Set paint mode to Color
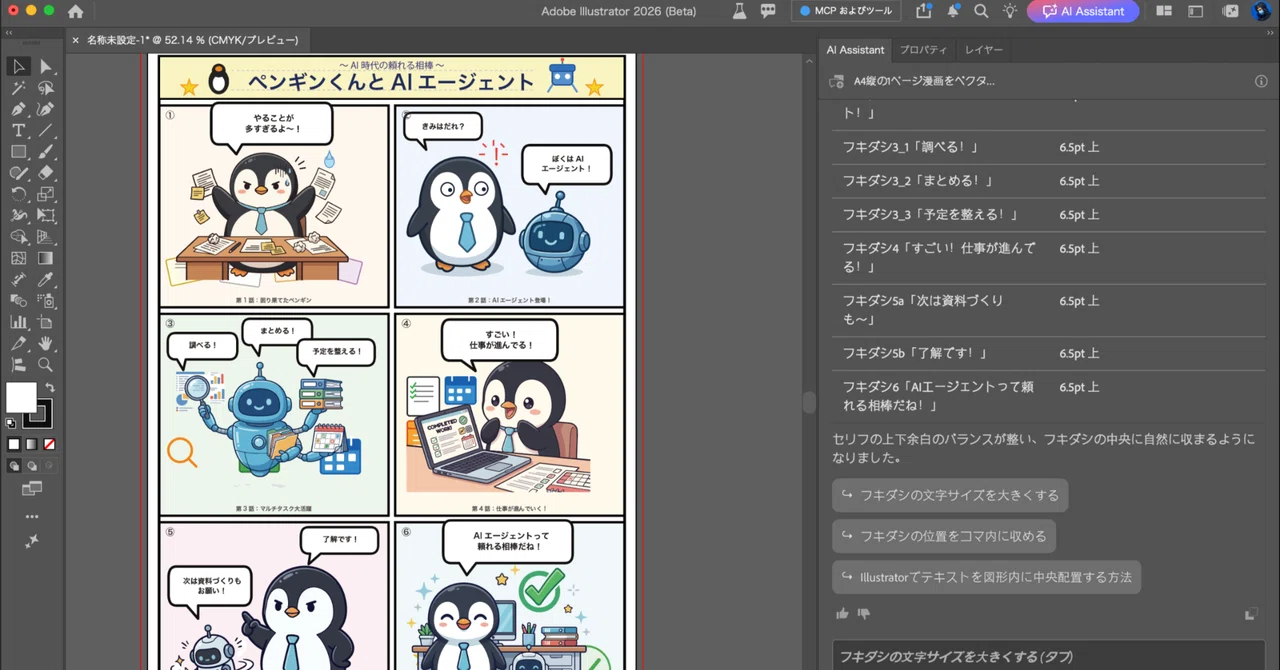 coord(14,444)
